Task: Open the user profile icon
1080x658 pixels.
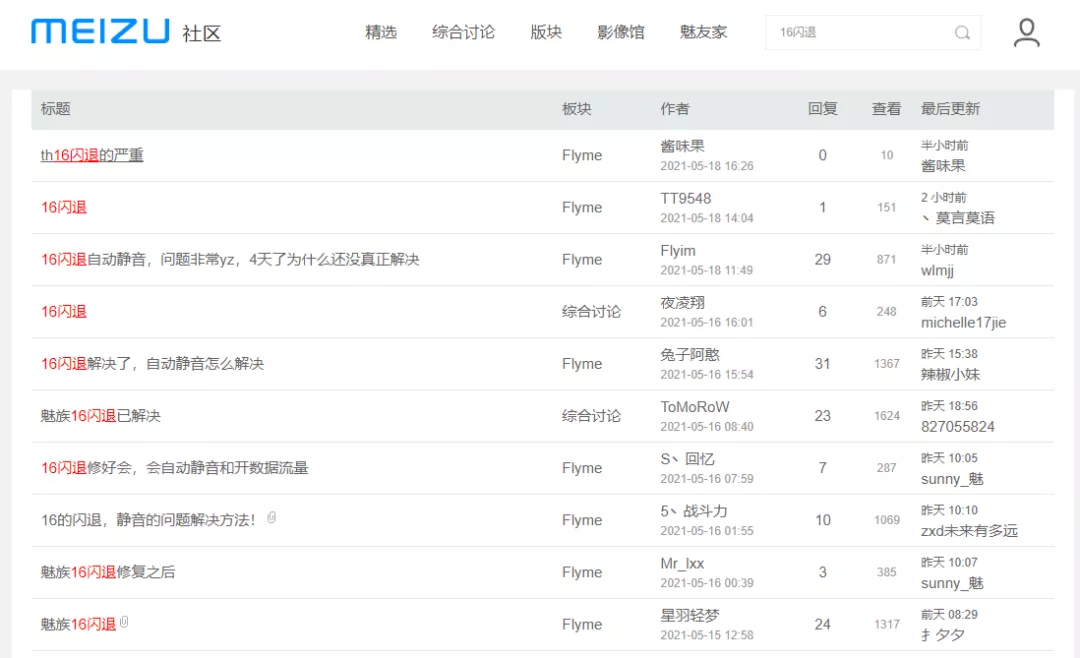Action: click(1026, 32)
